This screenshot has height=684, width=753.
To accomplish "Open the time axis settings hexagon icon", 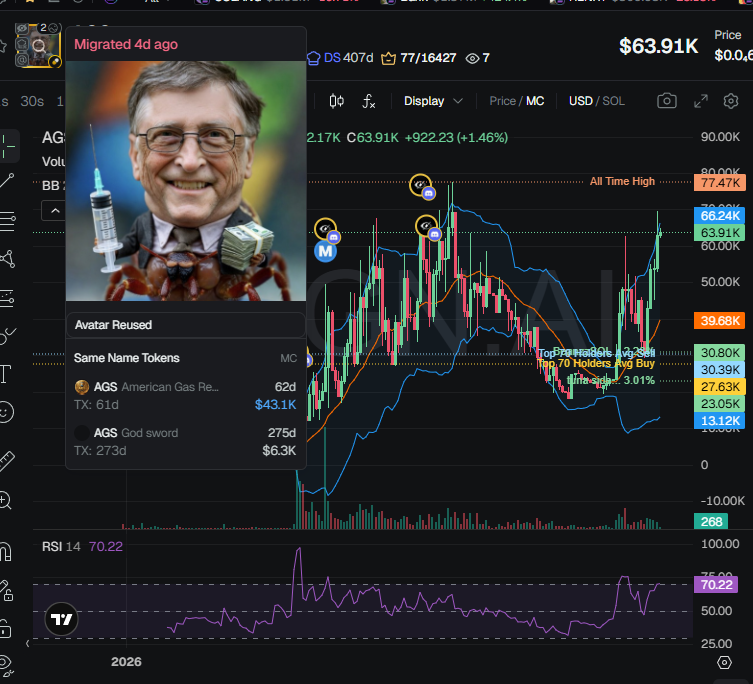I will coord(724,663).
